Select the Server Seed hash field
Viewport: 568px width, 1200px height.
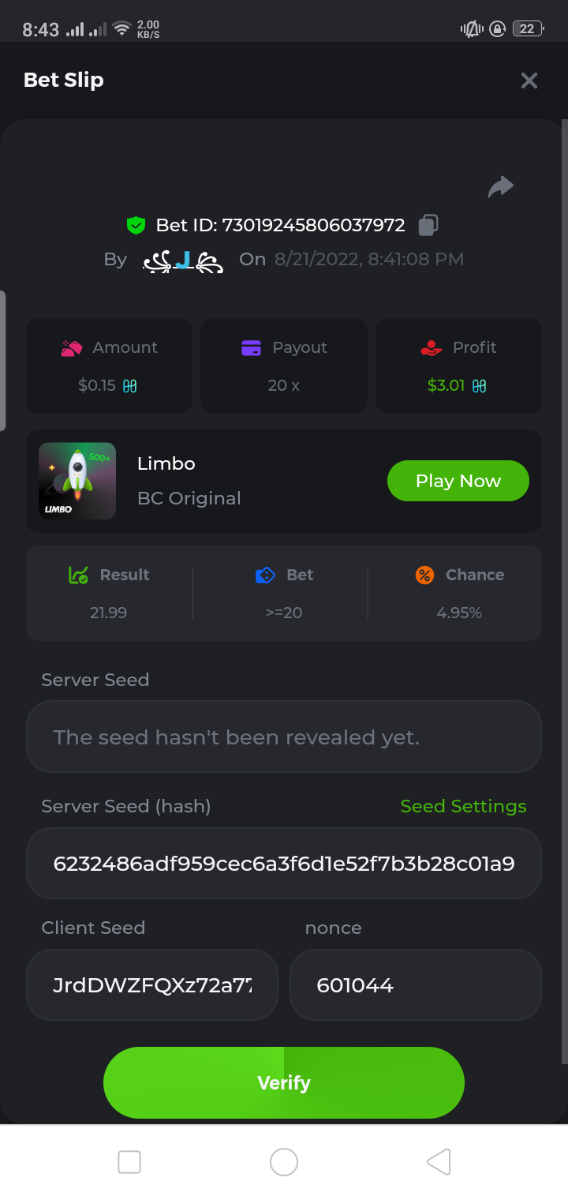pos(284,863)
